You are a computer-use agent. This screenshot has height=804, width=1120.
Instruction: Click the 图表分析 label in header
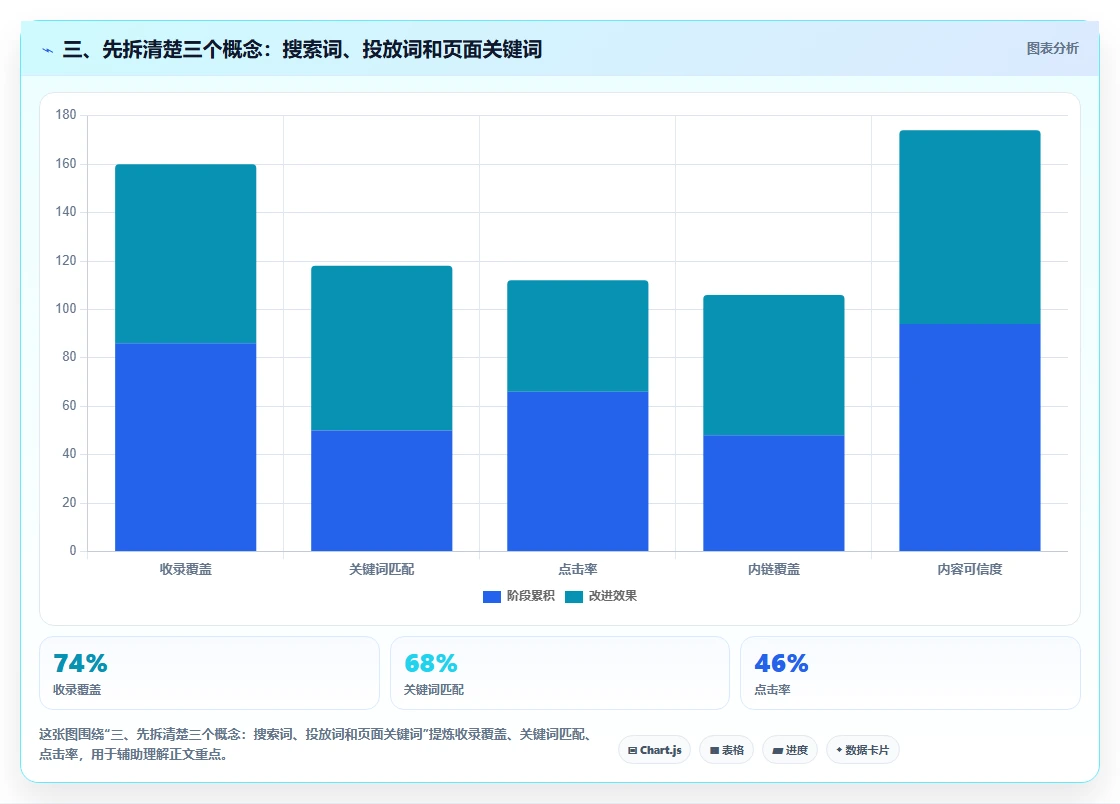[x=1052, y=49]
